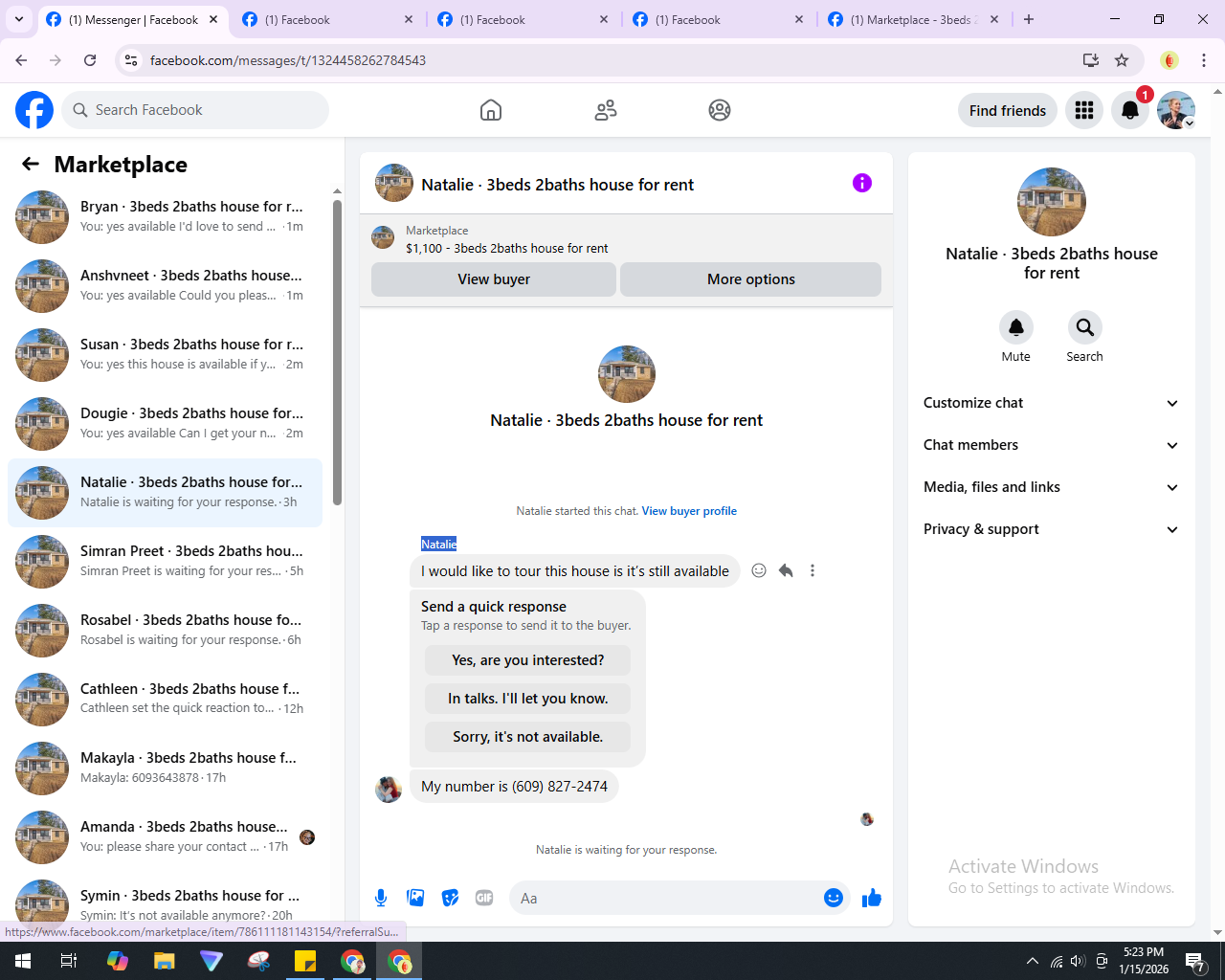Reply to Natalie's tour message

786,570
